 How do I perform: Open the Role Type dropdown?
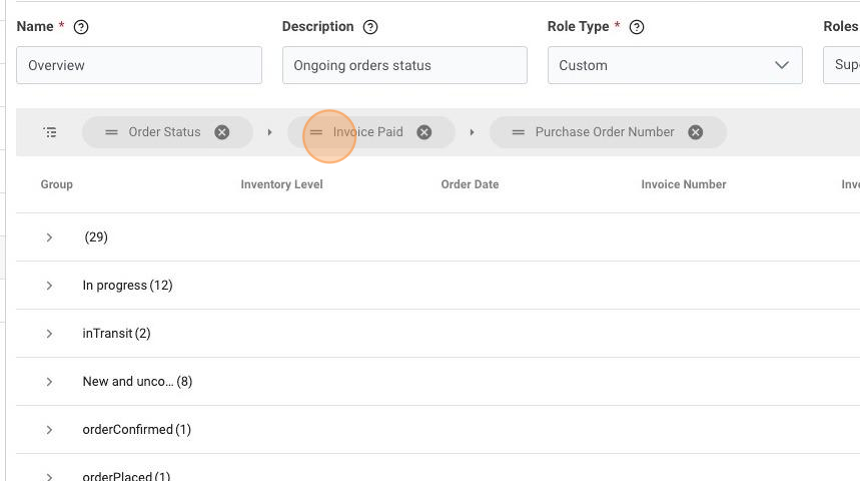[x=781, y=65]
